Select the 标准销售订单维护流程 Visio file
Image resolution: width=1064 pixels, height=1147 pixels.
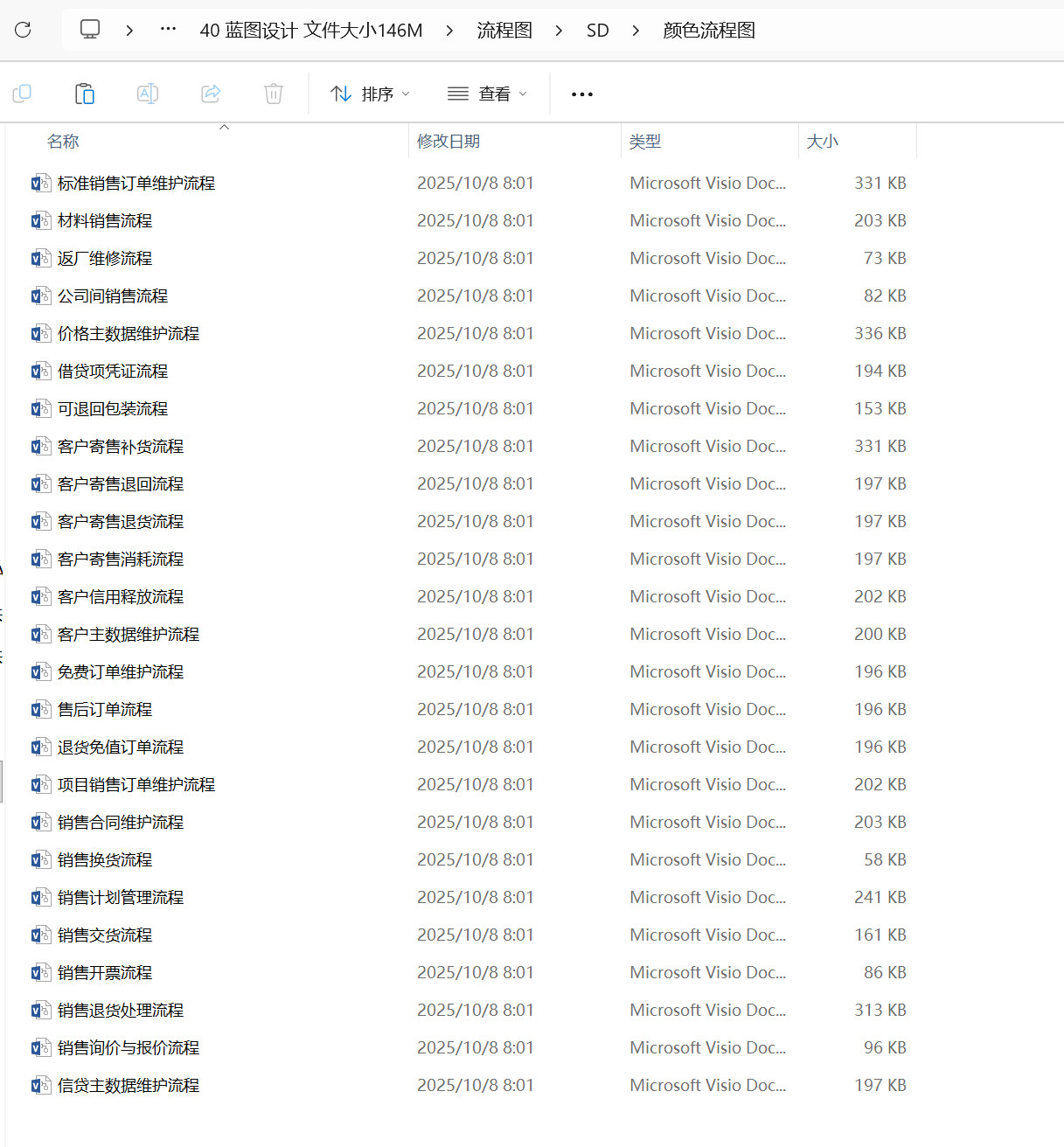[136, 184]
